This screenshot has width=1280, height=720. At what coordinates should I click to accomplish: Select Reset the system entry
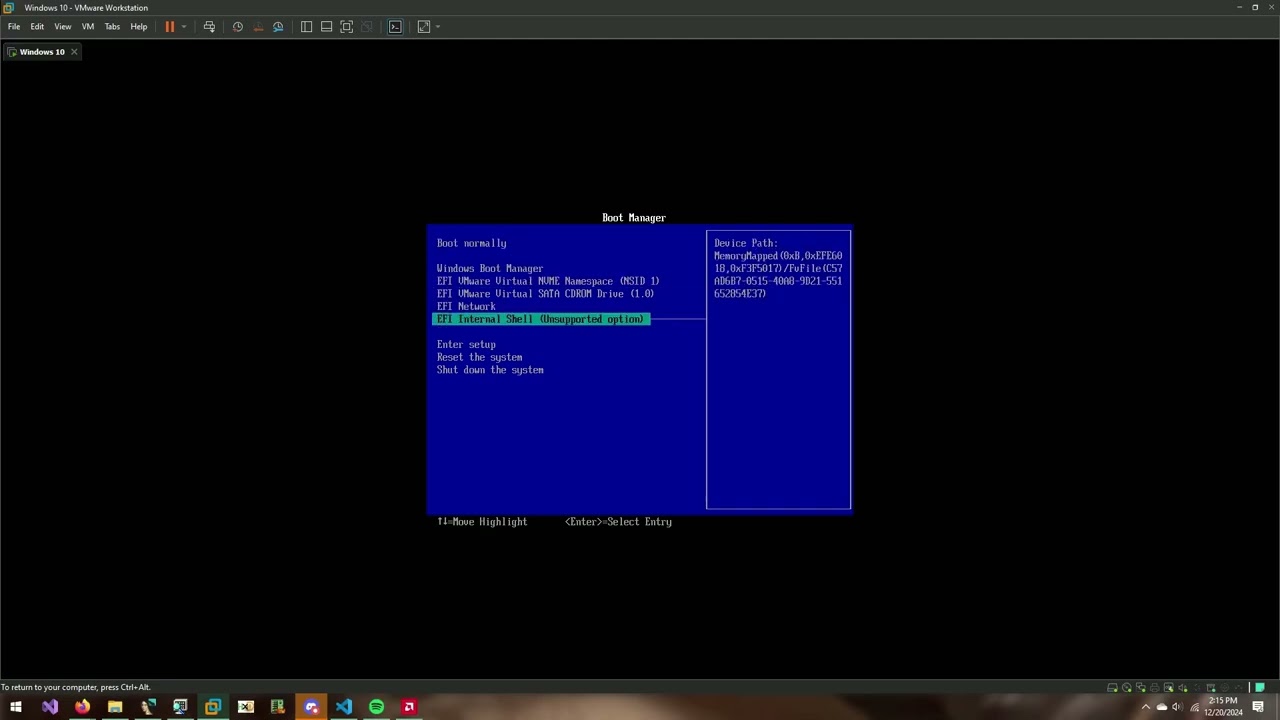(479, 357)
